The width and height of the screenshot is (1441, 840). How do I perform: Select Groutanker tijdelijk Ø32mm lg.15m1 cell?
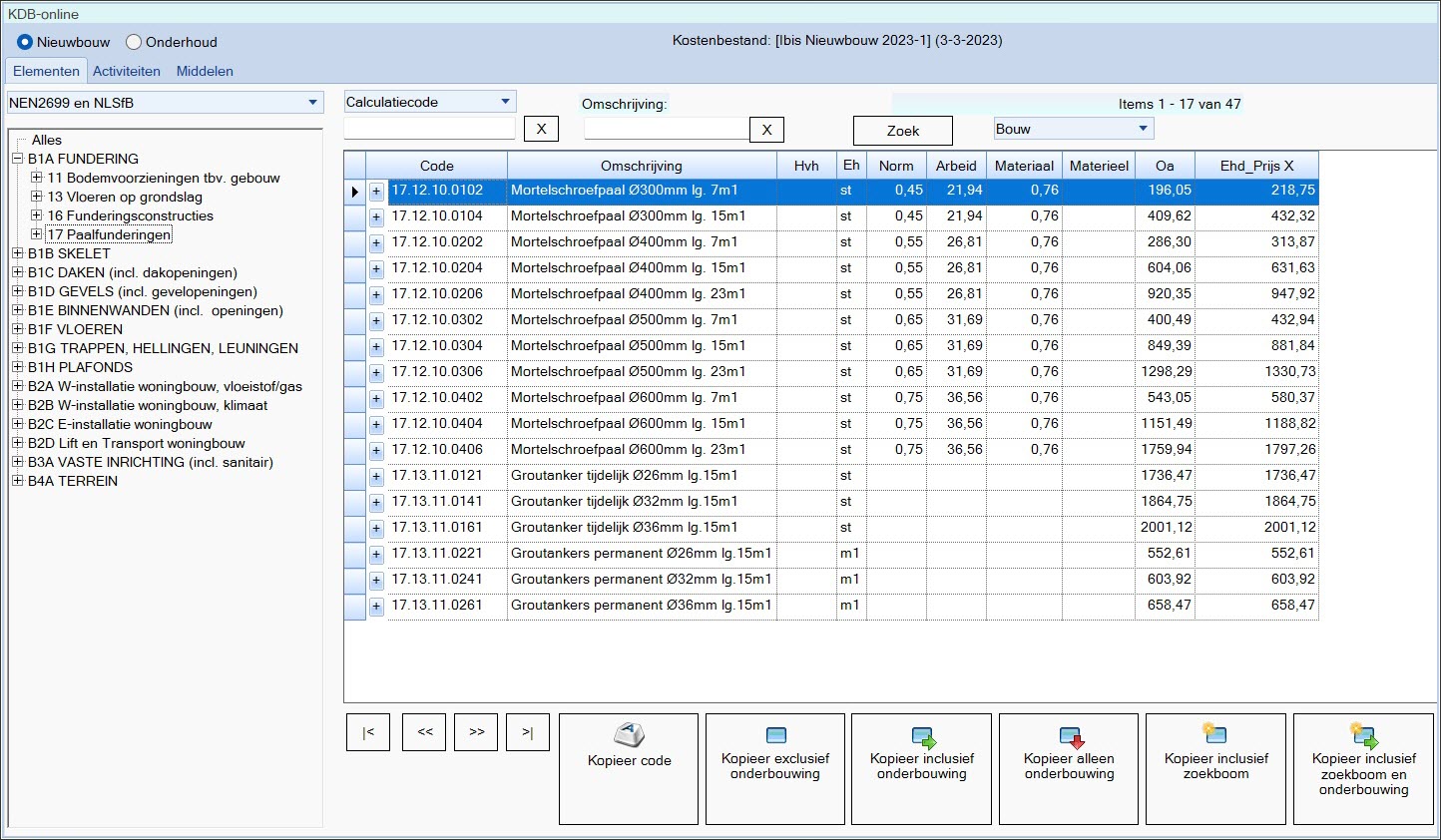coord(642,501)
